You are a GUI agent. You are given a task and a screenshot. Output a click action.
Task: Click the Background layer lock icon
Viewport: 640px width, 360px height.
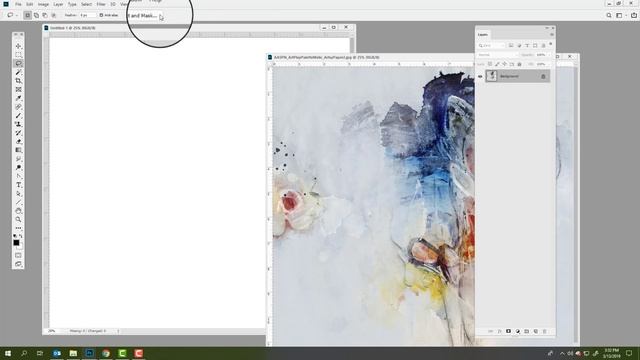pyautogui.click(x=543, y=76)
